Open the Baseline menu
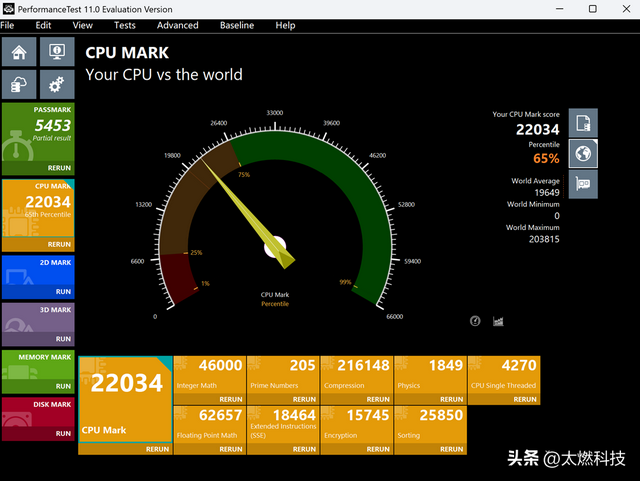This screenshot has height=481, width=640. [x=237, y=25]
